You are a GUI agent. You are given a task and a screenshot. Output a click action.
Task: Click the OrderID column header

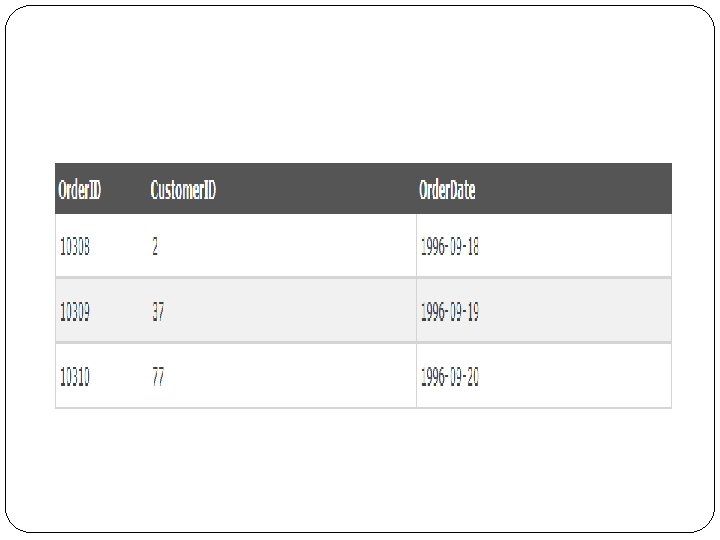(81, 190)
